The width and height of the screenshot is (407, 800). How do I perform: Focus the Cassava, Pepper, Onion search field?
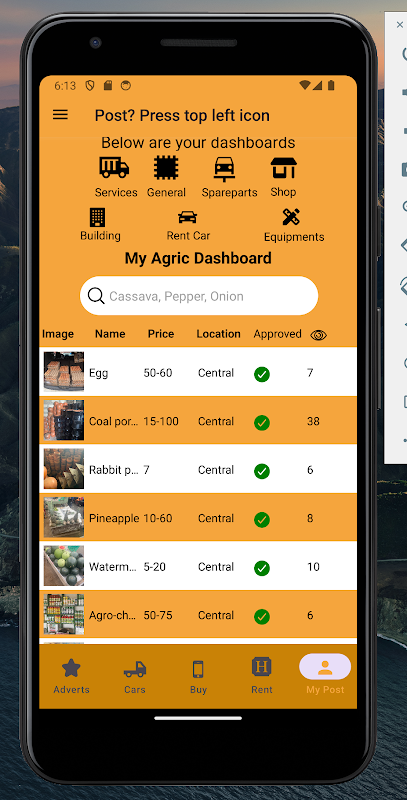point(199,296)
